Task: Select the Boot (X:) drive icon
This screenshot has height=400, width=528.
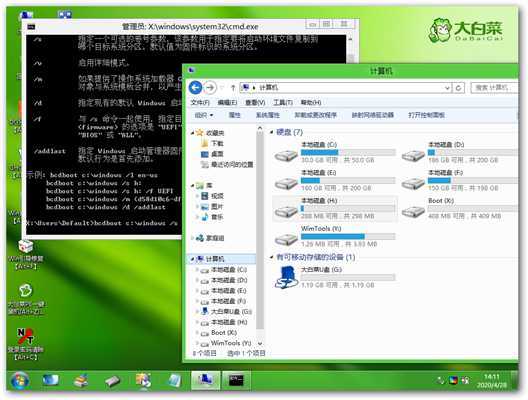Action: tap(413, 211)
